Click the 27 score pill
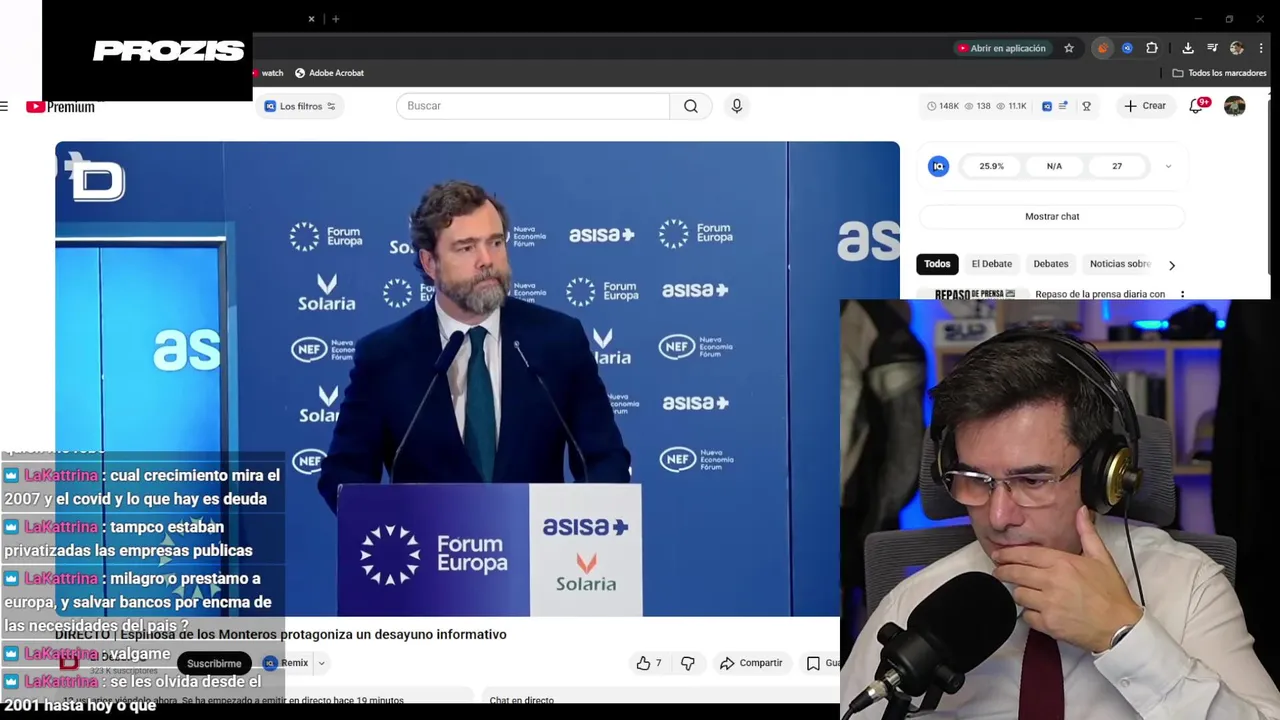 (1117, 166)
